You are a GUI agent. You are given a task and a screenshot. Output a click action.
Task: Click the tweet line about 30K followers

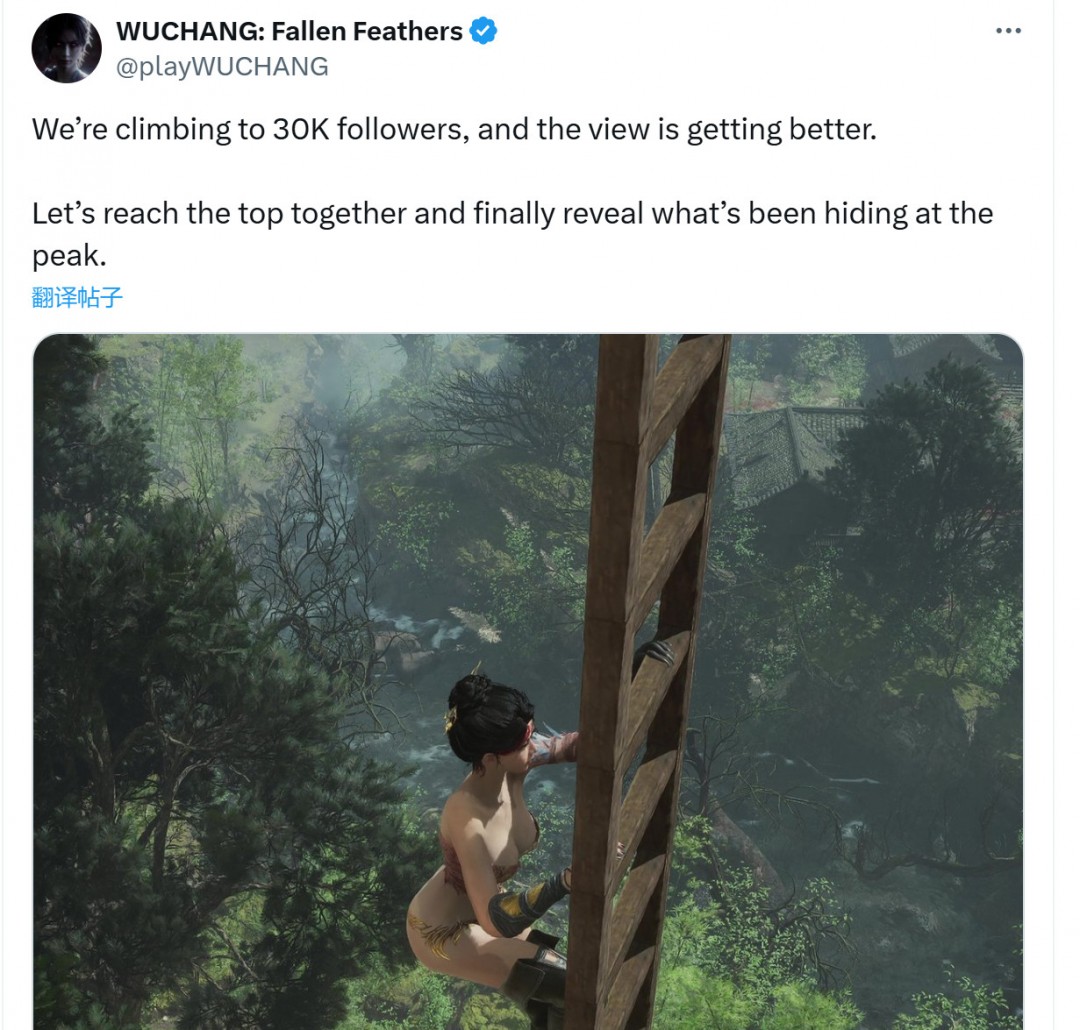click(x=455, y=130)
